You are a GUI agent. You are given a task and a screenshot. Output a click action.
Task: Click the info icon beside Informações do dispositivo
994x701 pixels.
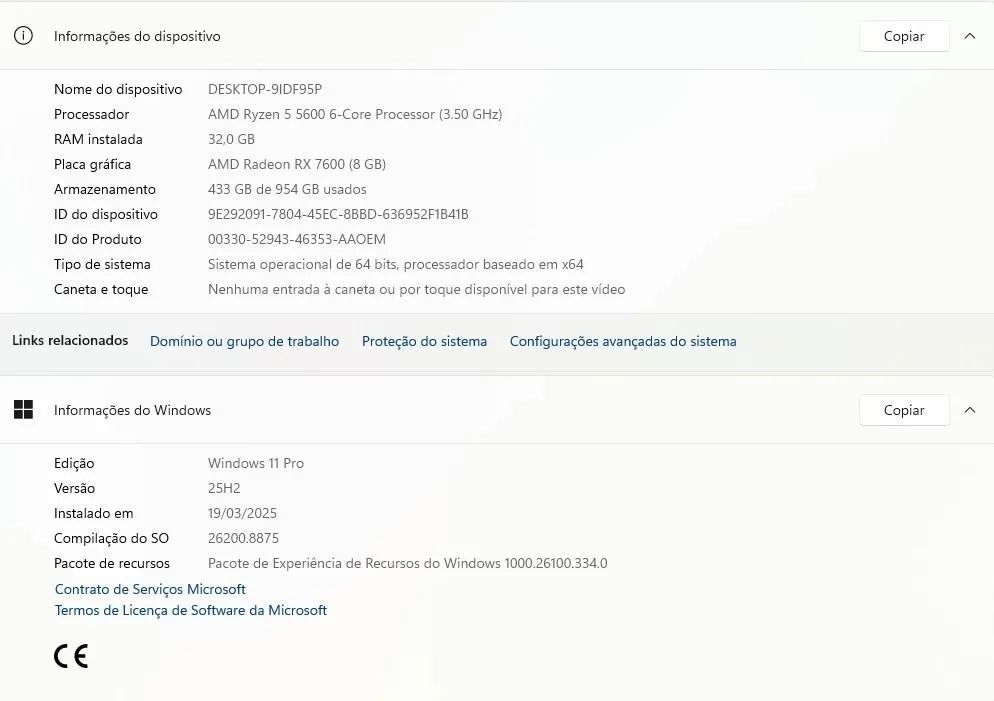pos(23,36)
